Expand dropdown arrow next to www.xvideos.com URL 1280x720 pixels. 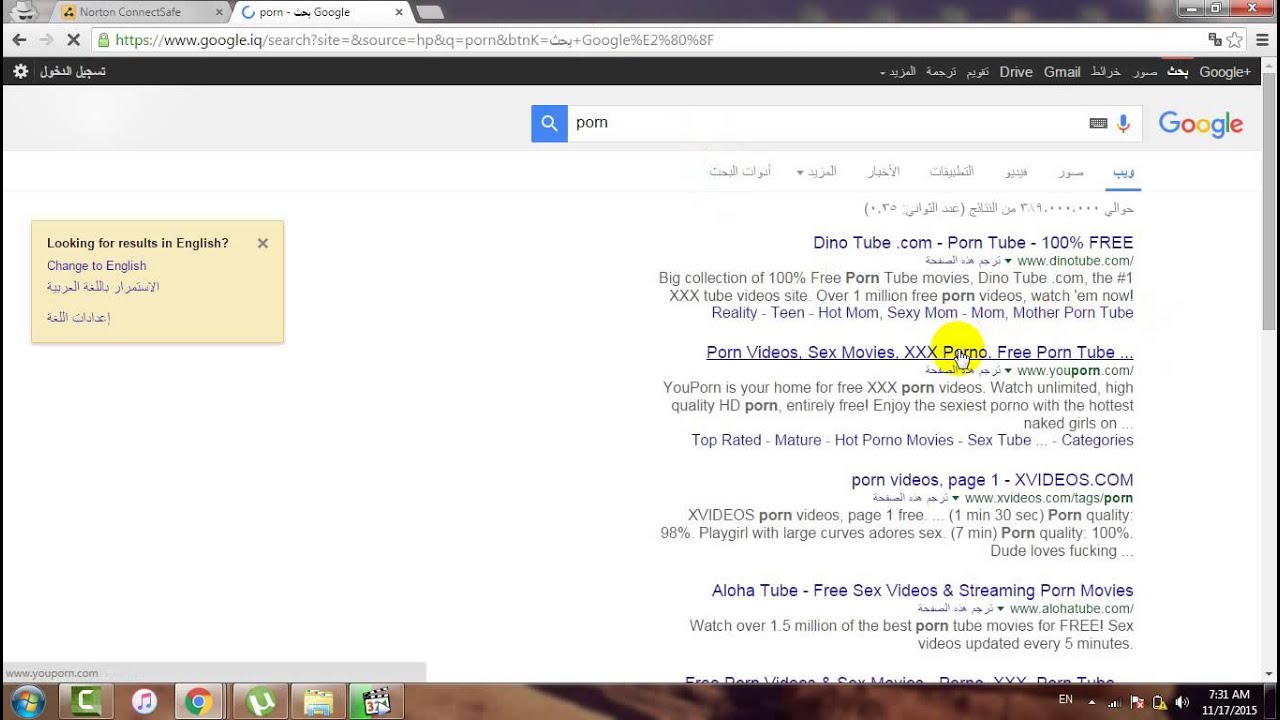(956, 498)
